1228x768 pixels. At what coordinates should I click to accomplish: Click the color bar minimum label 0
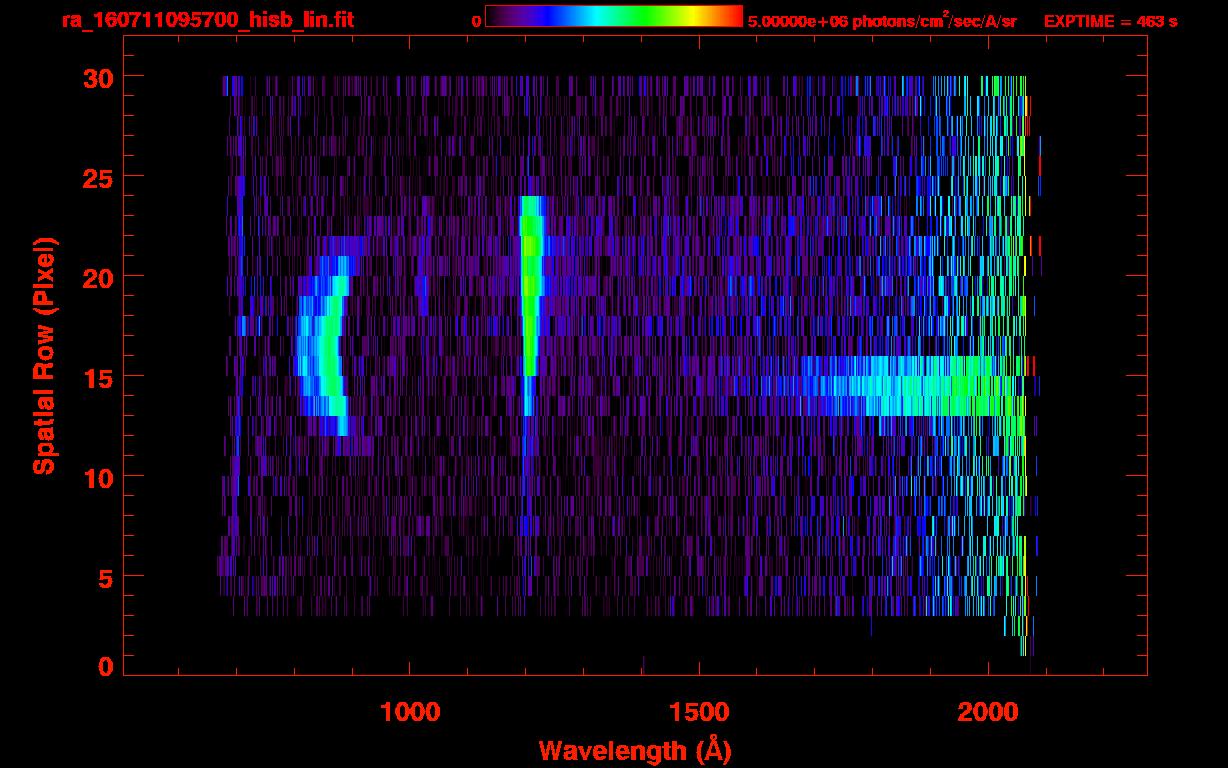point(476,21)
